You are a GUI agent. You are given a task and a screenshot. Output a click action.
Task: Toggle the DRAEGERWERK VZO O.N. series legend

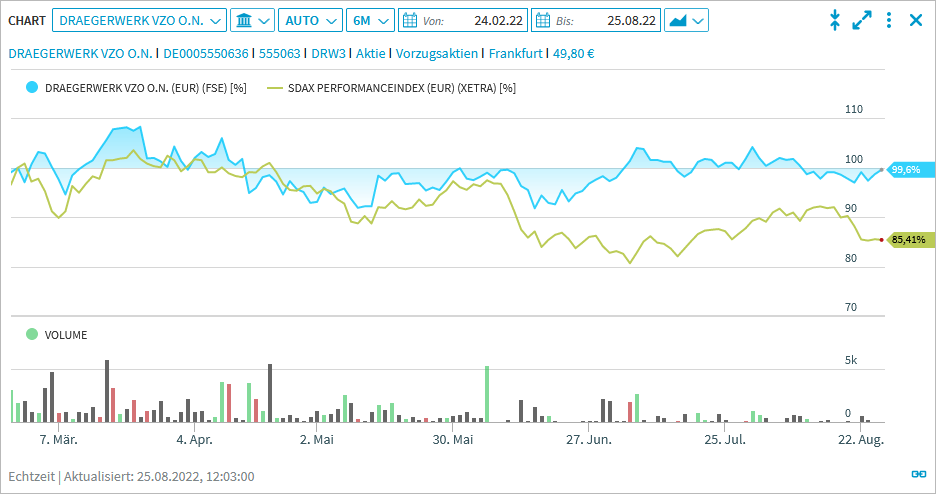pyautogui.click(x=32, y=88)
